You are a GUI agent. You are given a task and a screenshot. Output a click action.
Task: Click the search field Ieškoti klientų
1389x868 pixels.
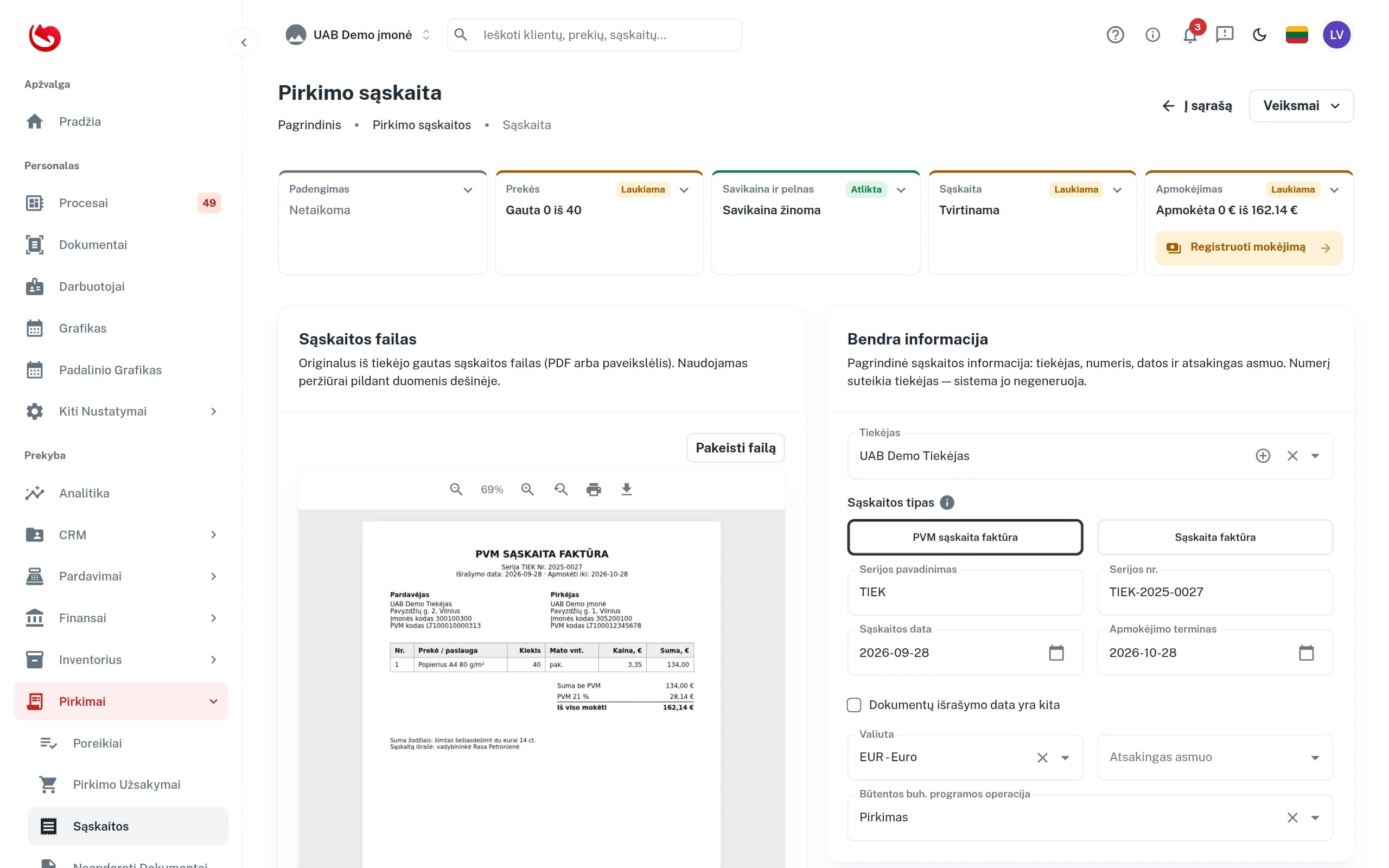pos(594,35)
